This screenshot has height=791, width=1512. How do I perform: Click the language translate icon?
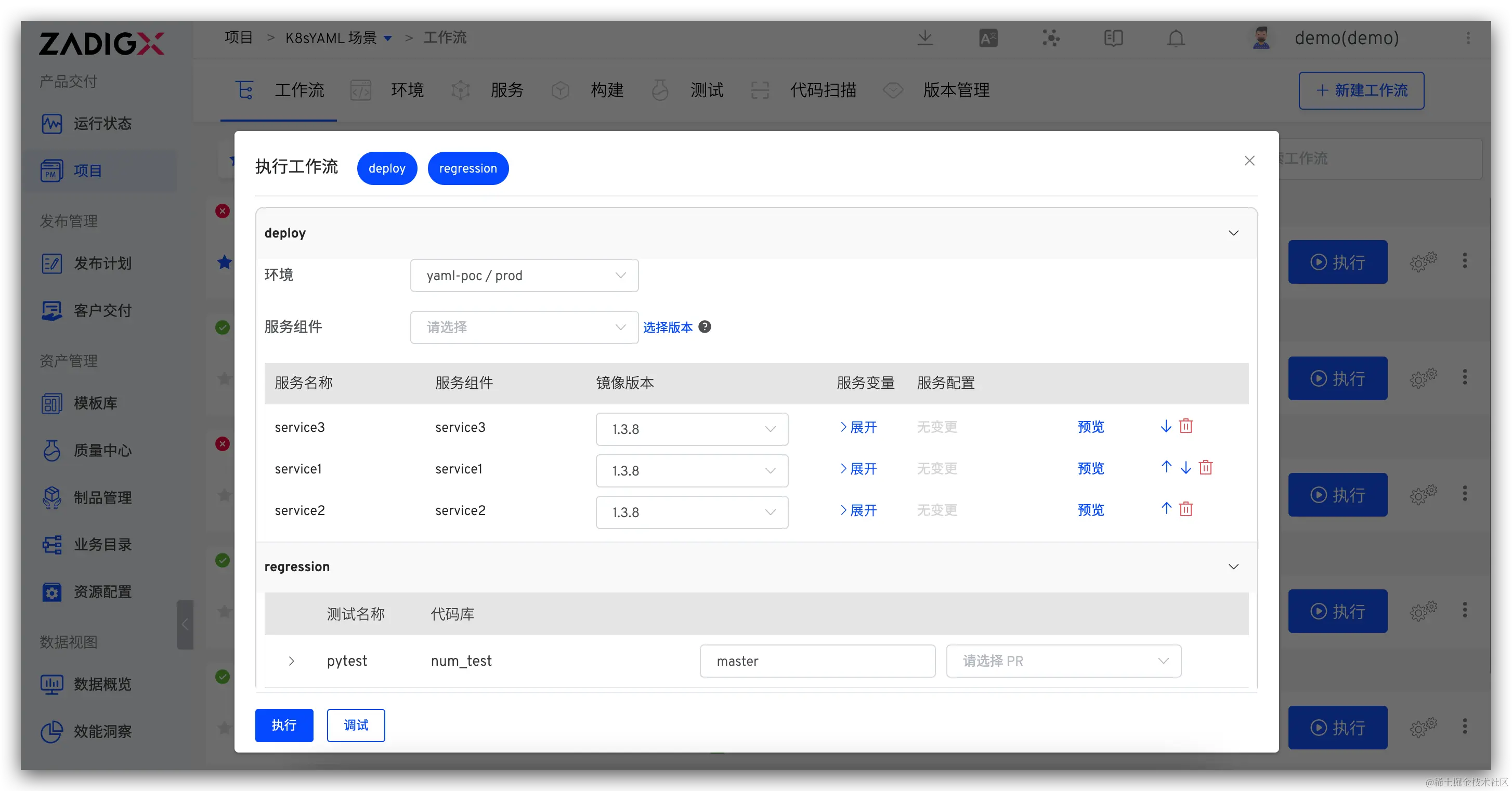pyautogui.click(x=988, y=39)
